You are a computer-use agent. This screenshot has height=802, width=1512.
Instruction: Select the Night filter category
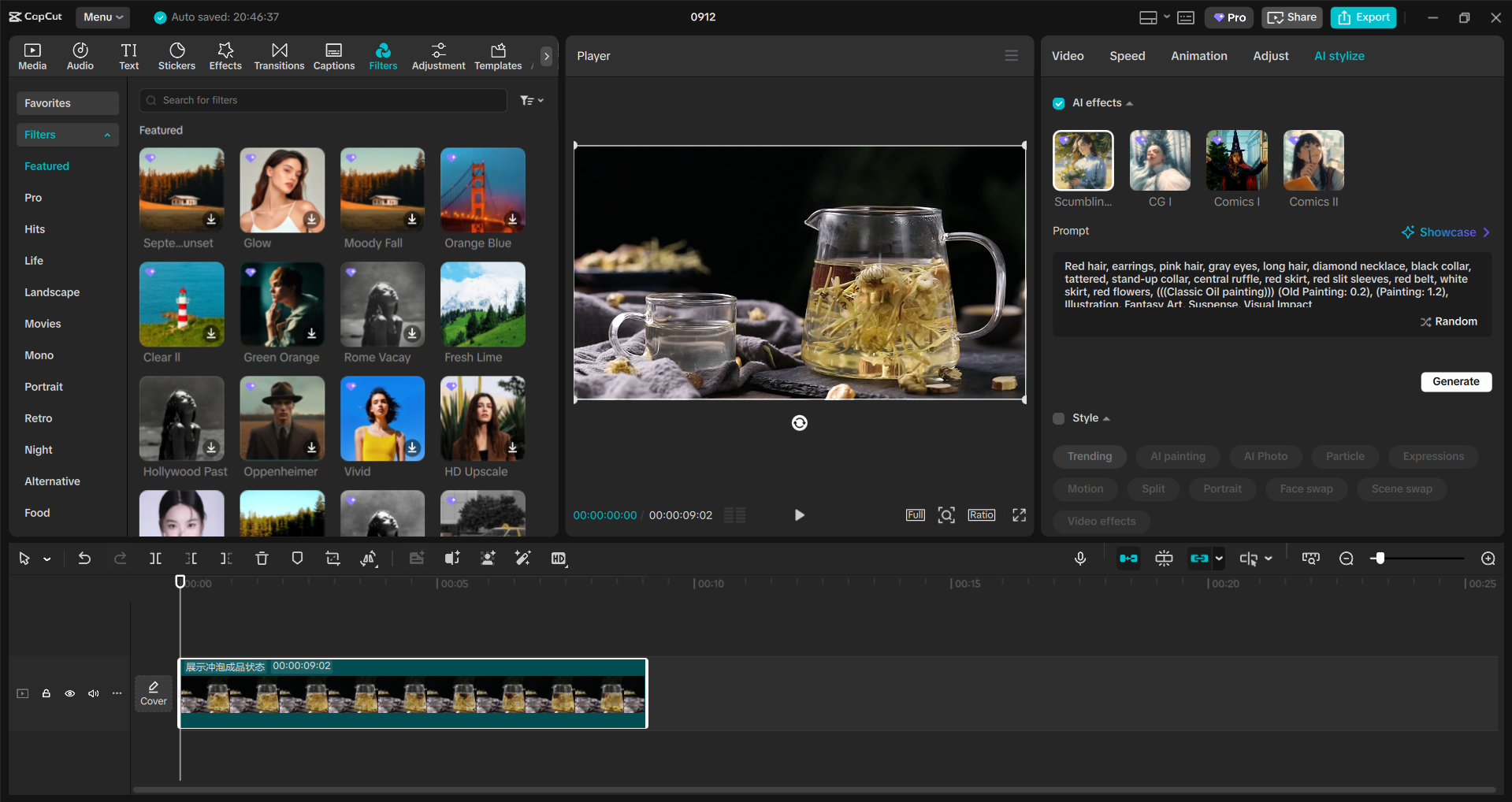[x=38, y=450]
